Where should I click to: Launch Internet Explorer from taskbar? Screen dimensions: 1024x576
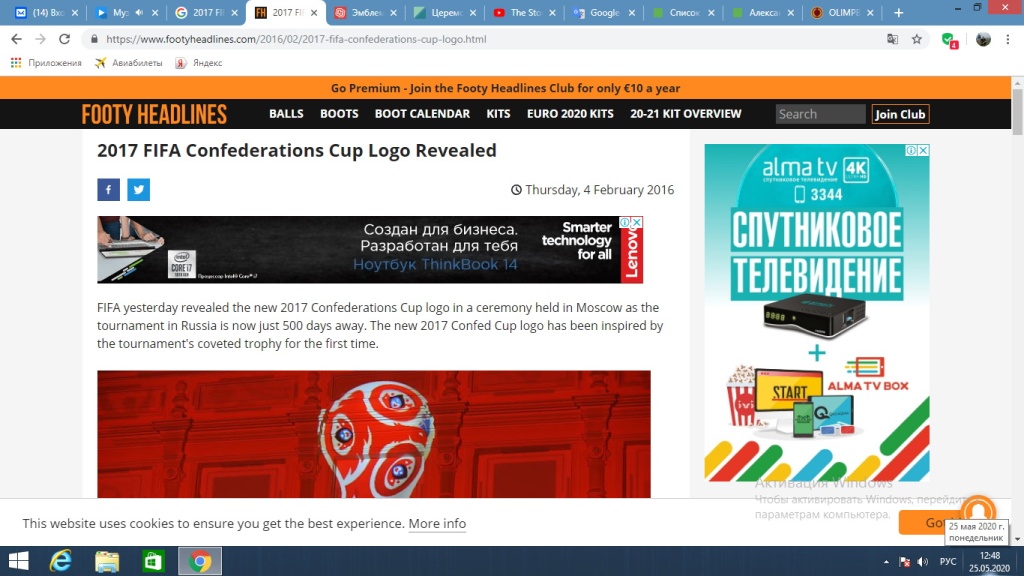[x=61, y=561]
